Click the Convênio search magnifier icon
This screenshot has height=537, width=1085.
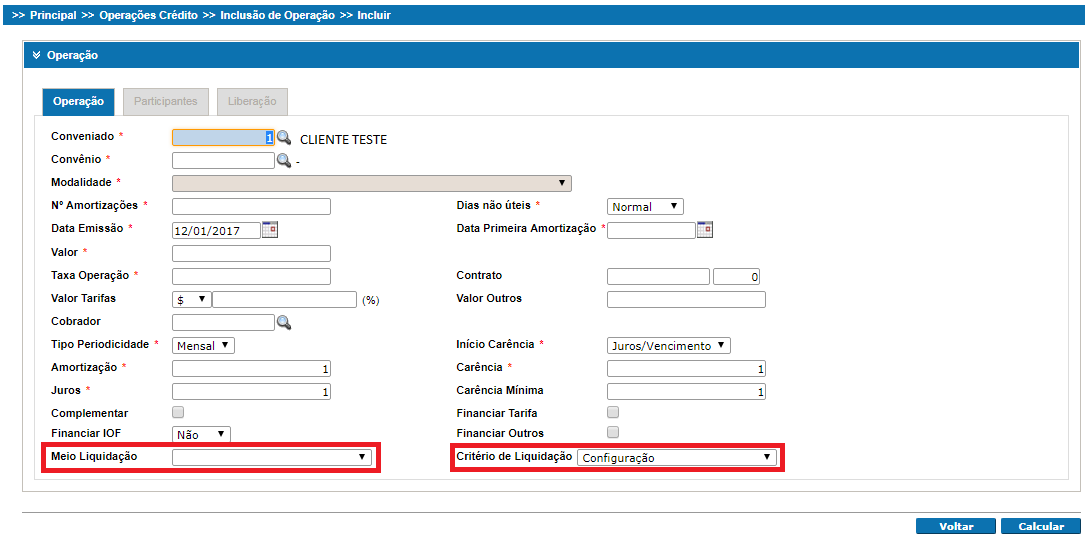coord(284,160)
